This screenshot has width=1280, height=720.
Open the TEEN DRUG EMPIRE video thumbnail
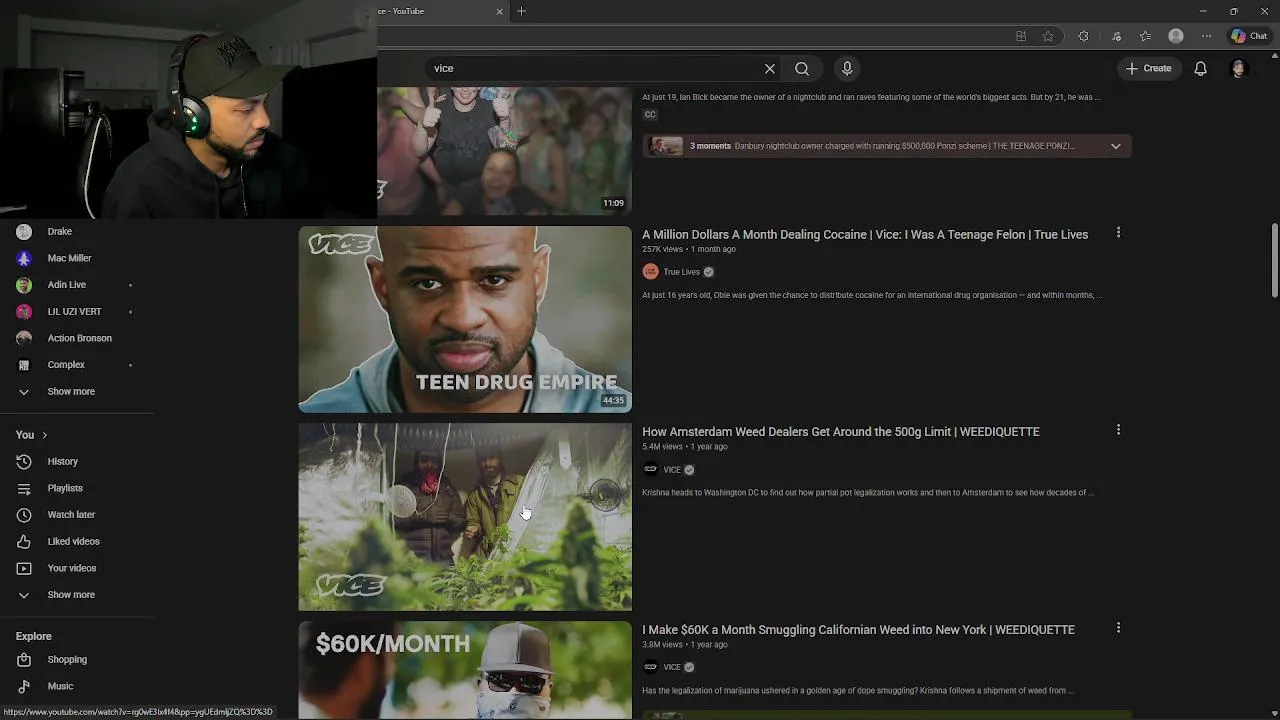(x=465, y=319)
